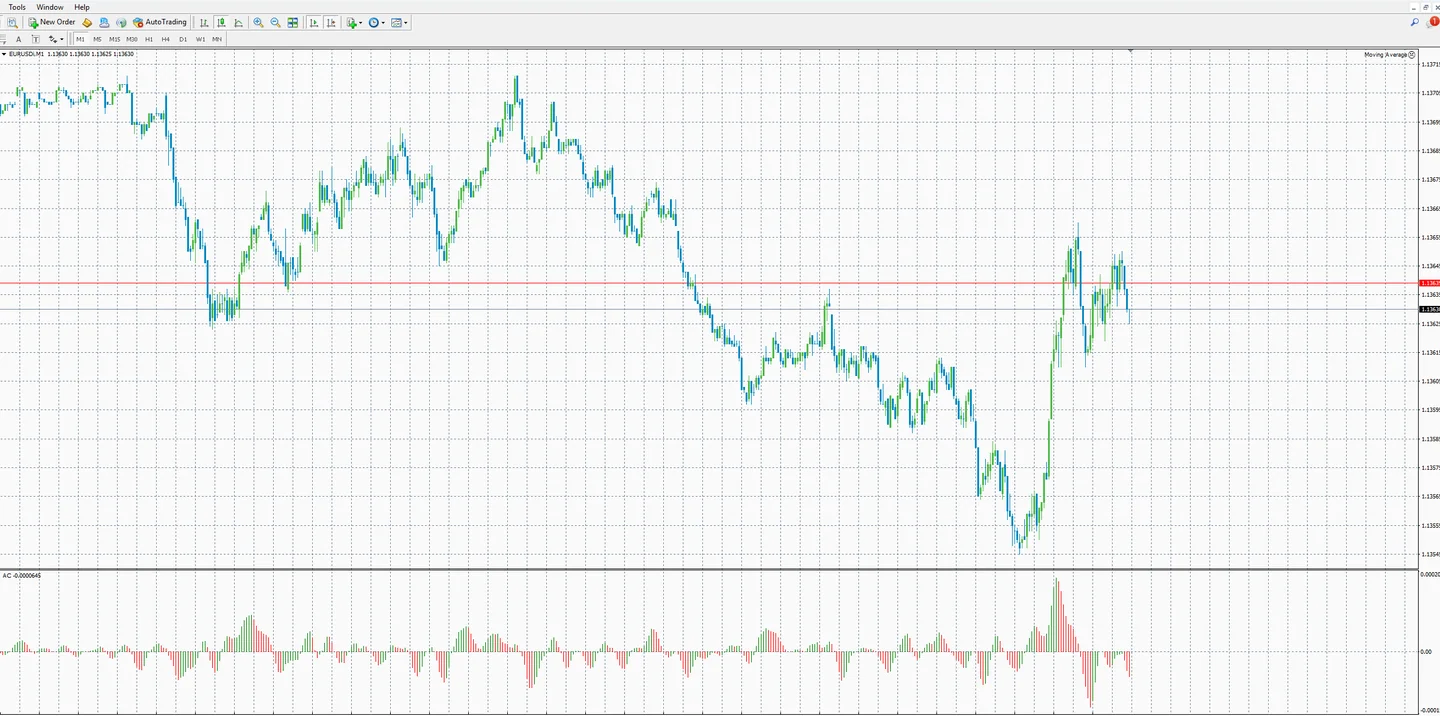The image size is (1440, 716).
Task: Expand the periods dropdown arrow beside clock
Action: click(383, 23)
